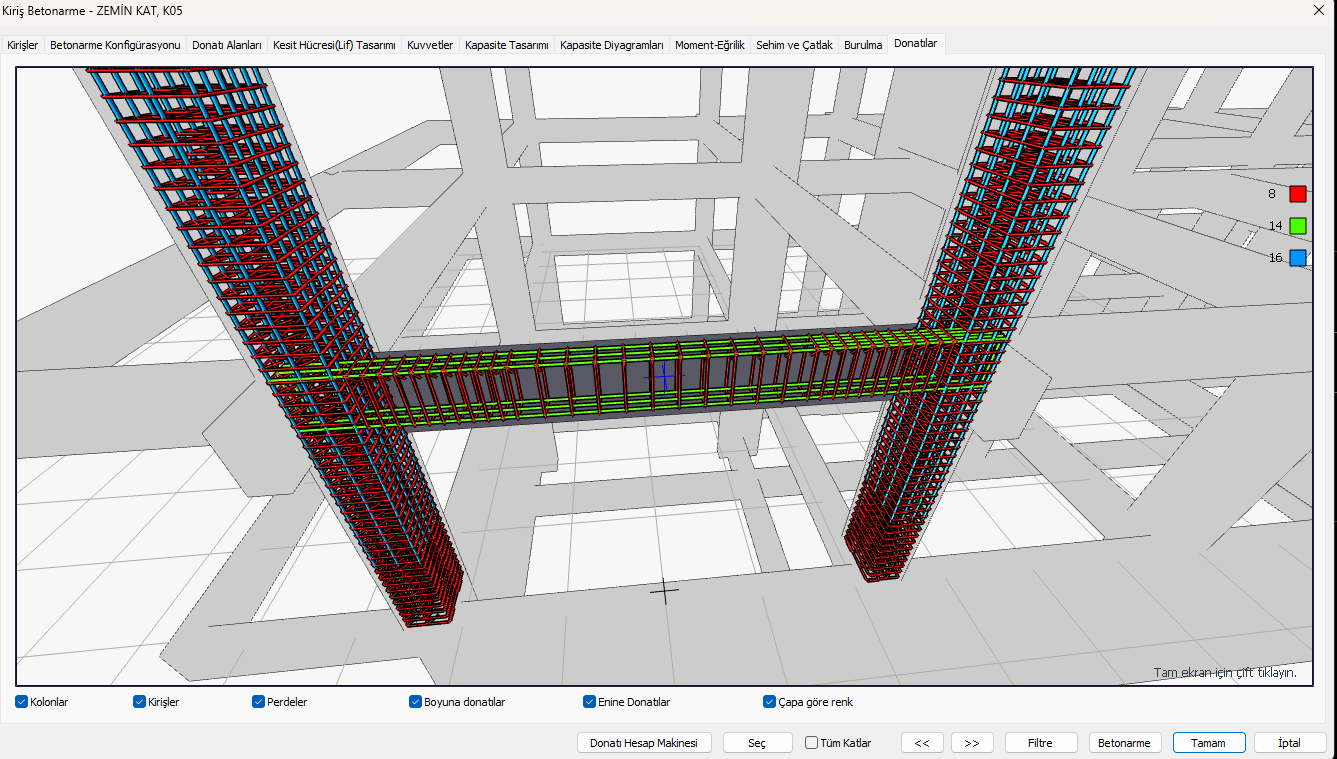Select the Moment-Eğrilik tab
Viewport: 1337px width, 759px height.
click(x=710, y=45)
